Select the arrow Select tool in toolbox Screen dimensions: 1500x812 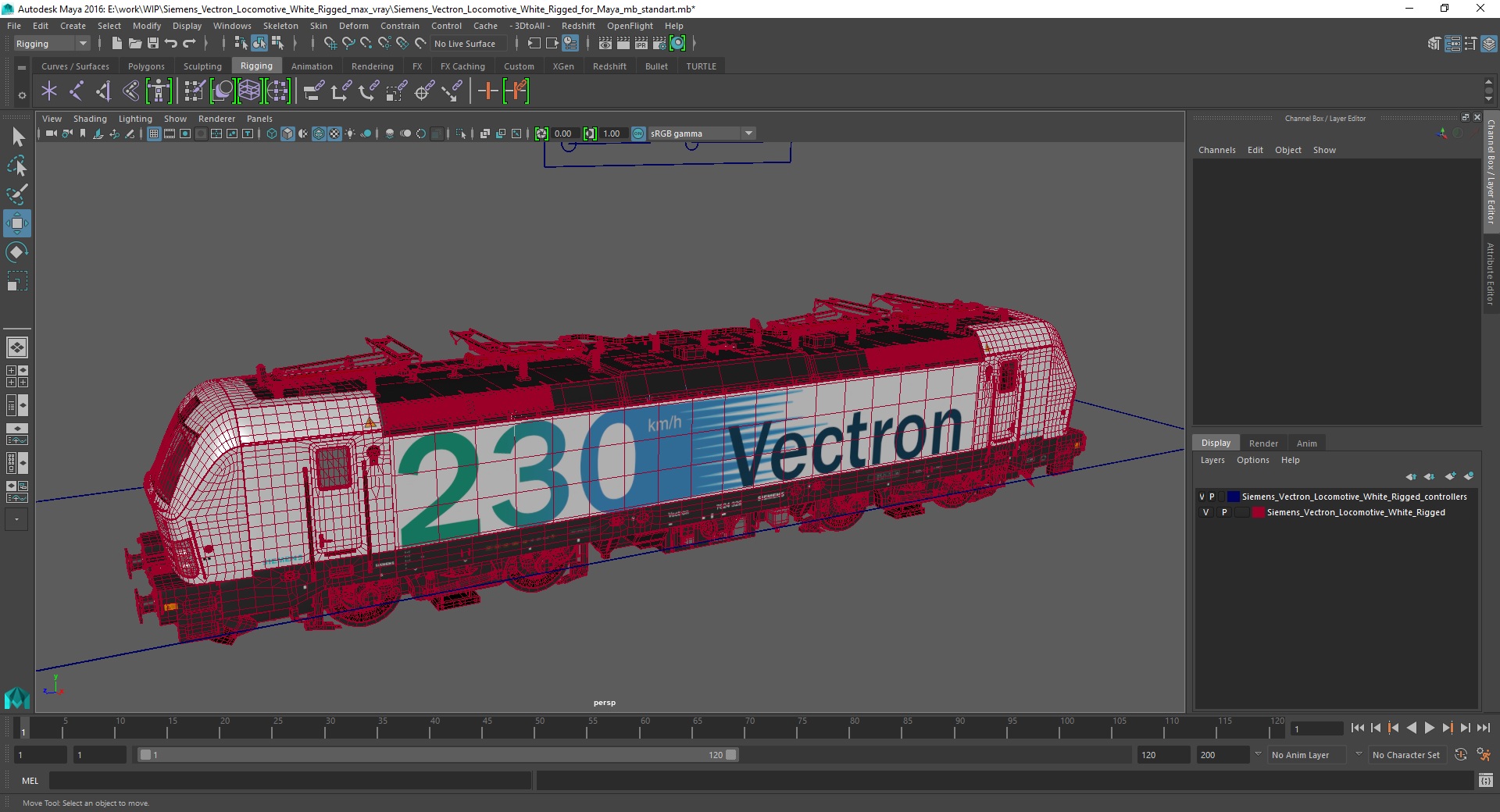(x=17, y=137)
